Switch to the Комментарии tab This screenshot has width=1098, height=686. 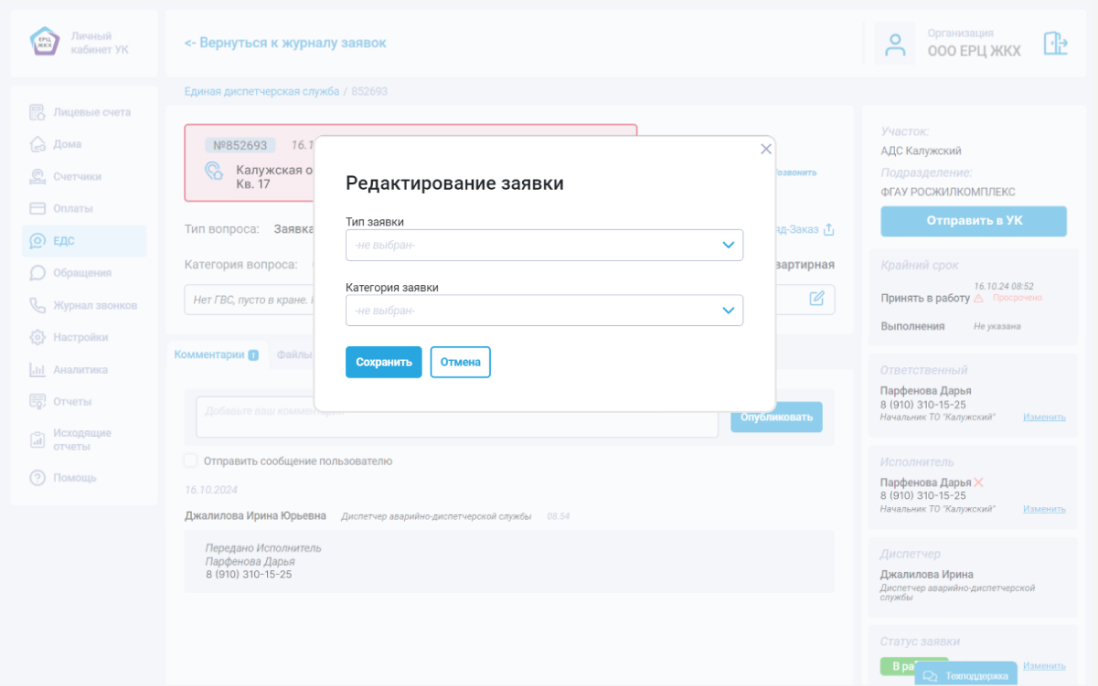209,354
